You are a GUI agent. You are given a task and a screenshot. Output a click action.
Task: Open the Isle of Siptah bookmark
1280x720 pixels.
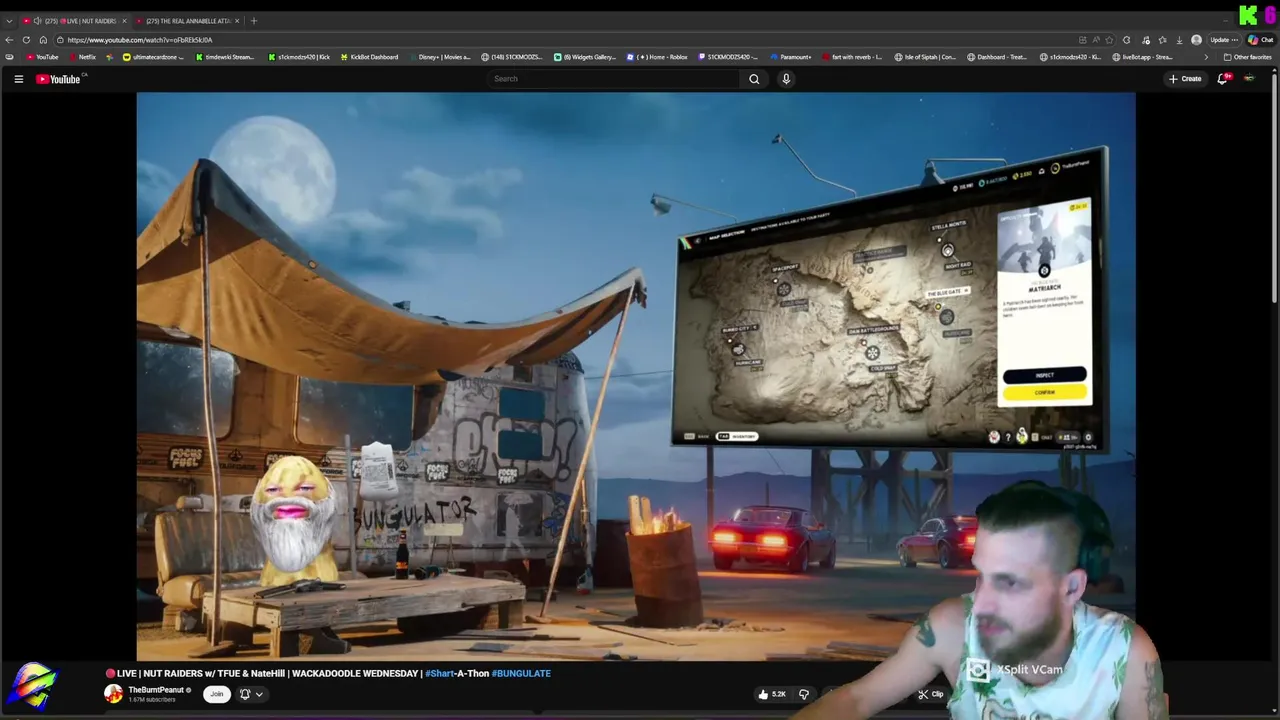tap(925, 57)
